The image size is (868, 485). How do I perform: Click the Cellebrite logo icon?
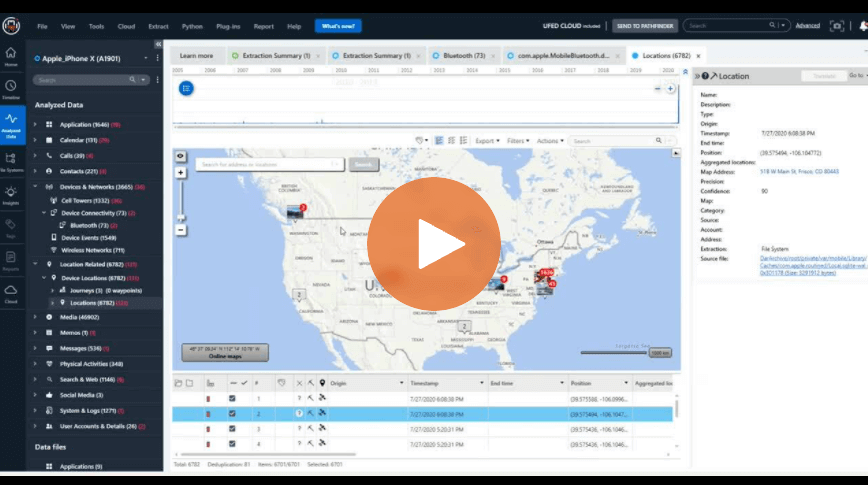point(11,25)
